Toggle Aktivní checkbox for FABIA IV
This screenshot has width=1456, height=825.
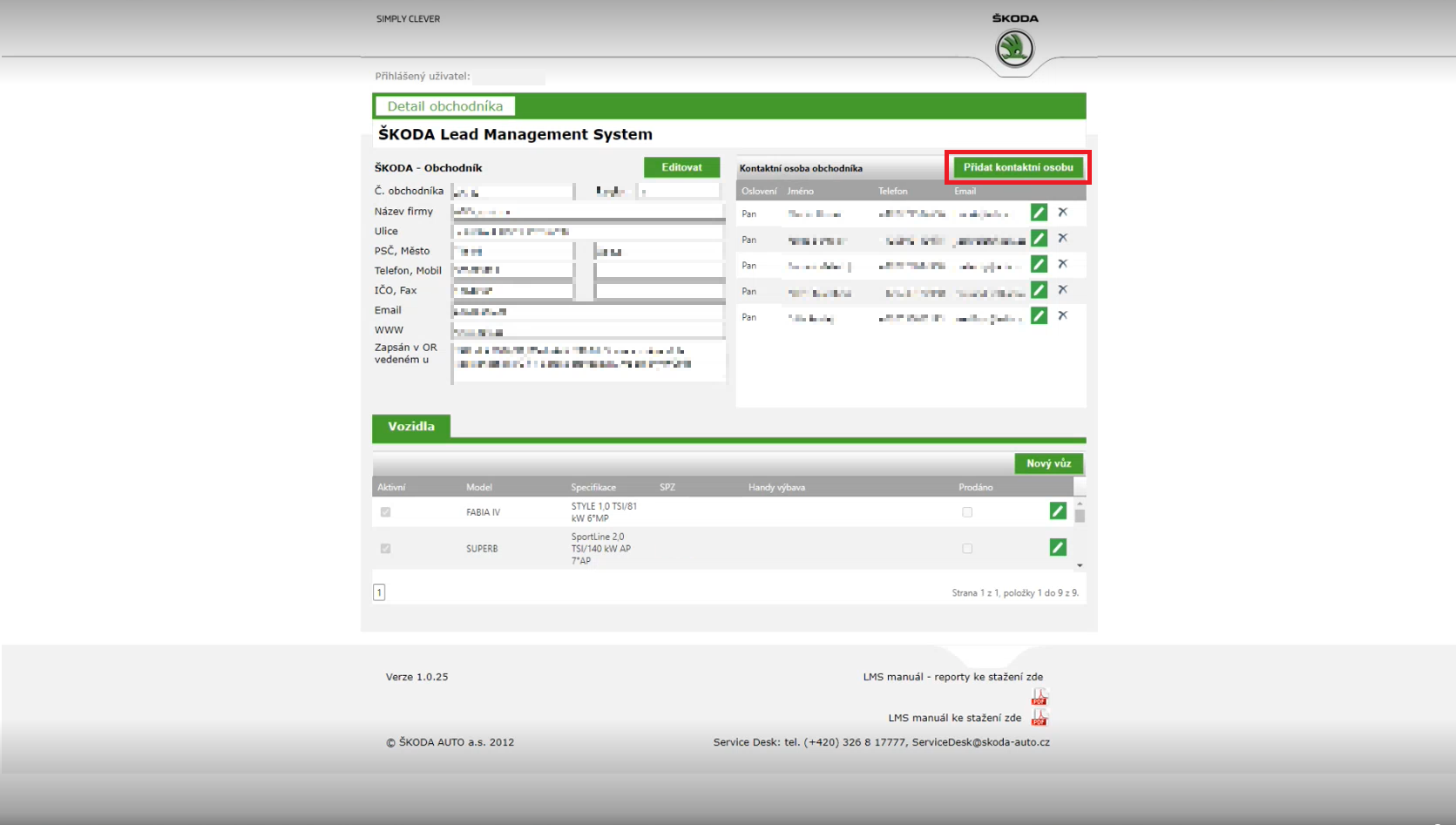pos(385,512)
